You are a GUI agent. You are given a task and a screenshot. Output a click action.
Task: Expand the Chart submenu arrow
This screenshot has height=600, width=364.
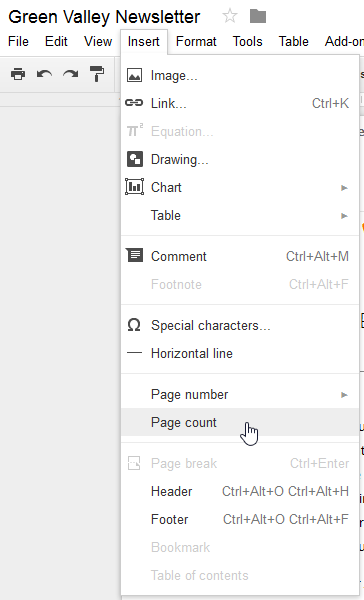coord(344,188)
